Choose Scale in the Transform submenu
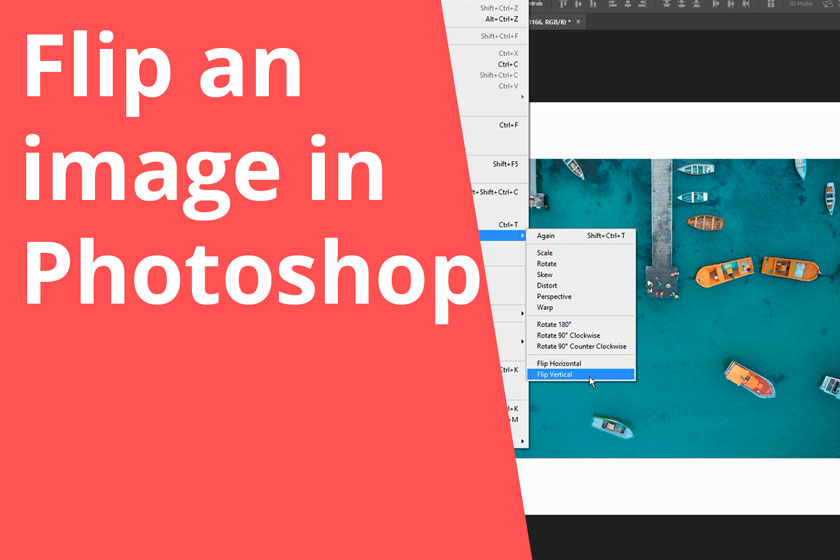Viewport: 840px width, 560px height. click(581, 252)
